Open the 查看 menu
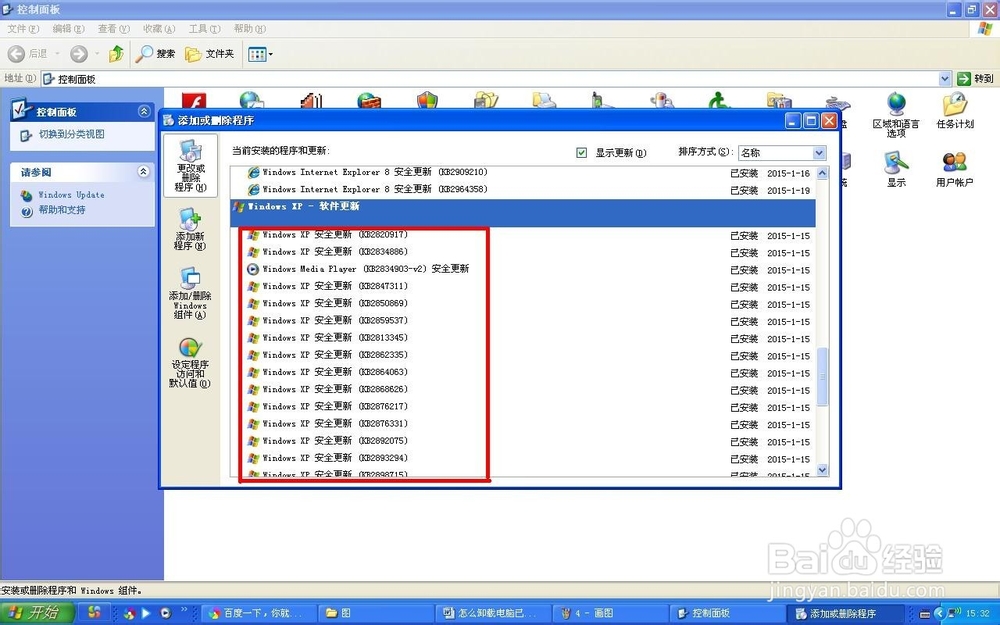1000x625 pixels. [x=114, y=29]
